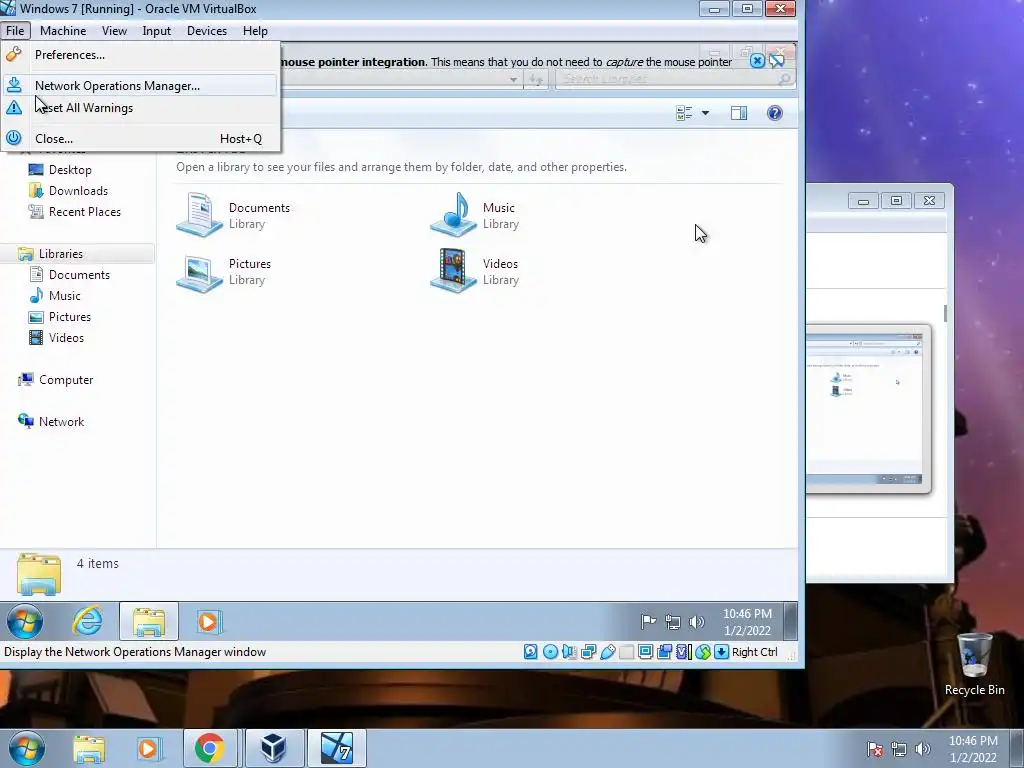Open Recent Places in sidebar
Image resolution: width=1024 pixels, height=768 pixels.
tap(84, 212)
